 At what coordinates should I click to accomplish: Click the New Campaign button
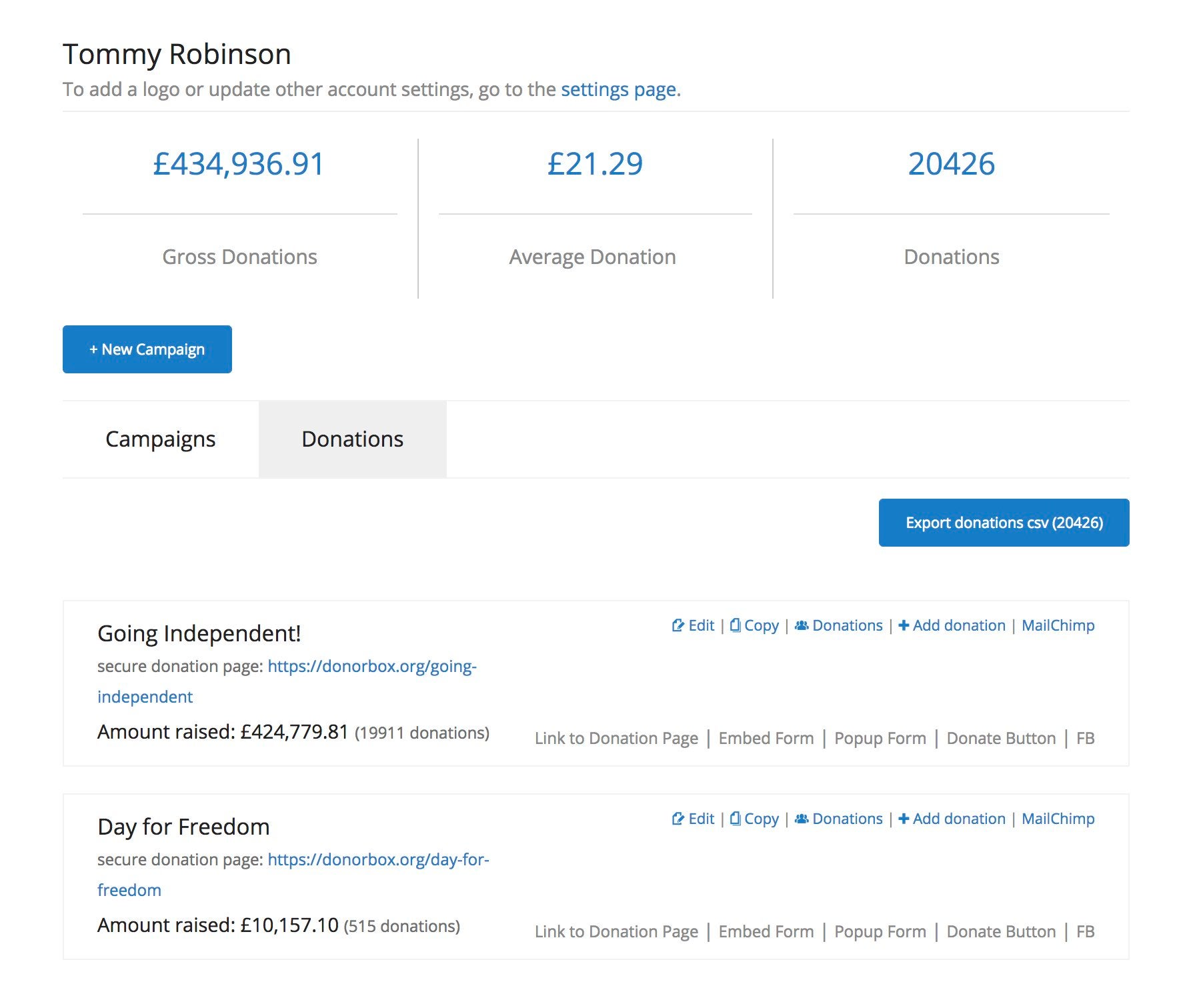pos(147,349)
